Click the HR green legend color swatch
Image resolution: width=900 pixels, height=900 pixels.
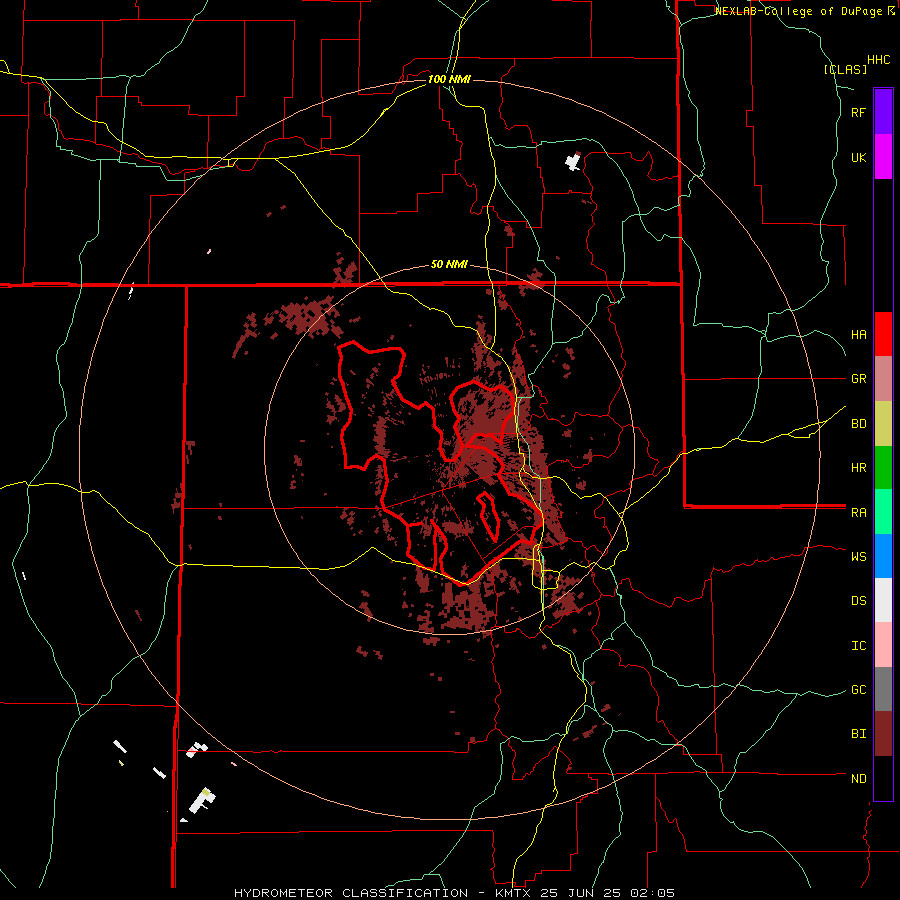[x=883, y=467]
